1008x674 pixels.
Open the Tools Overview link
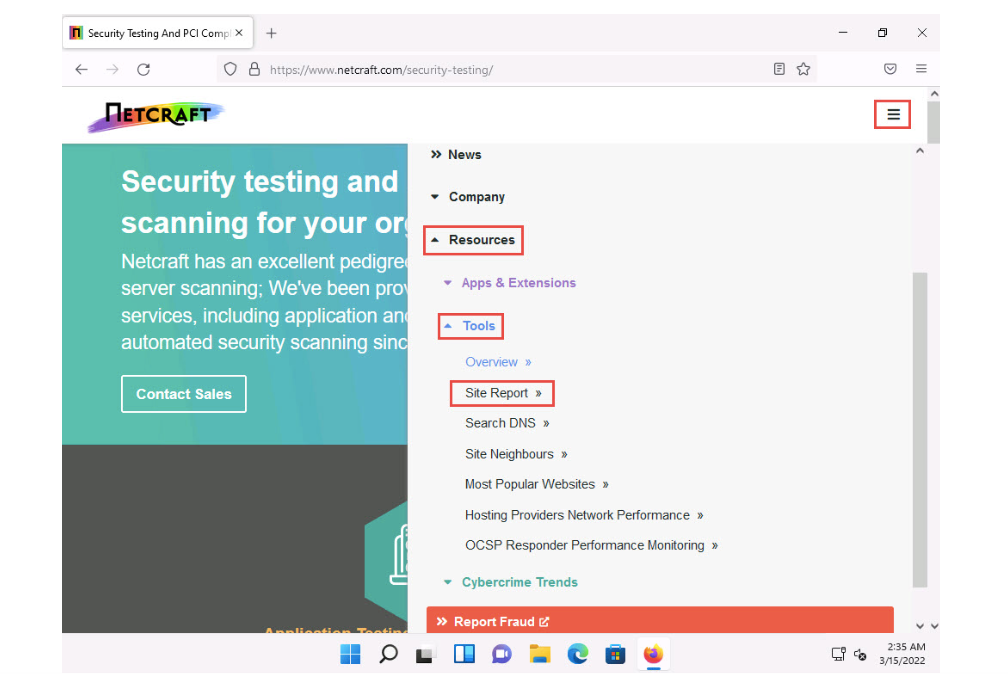498,362
